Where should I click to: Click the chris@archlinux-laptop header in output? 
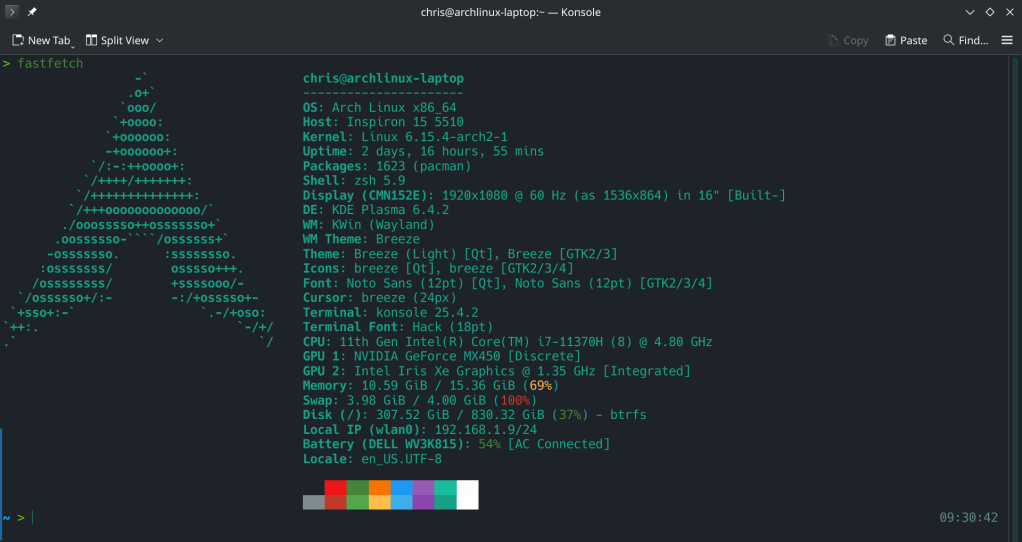coord(383,78)
